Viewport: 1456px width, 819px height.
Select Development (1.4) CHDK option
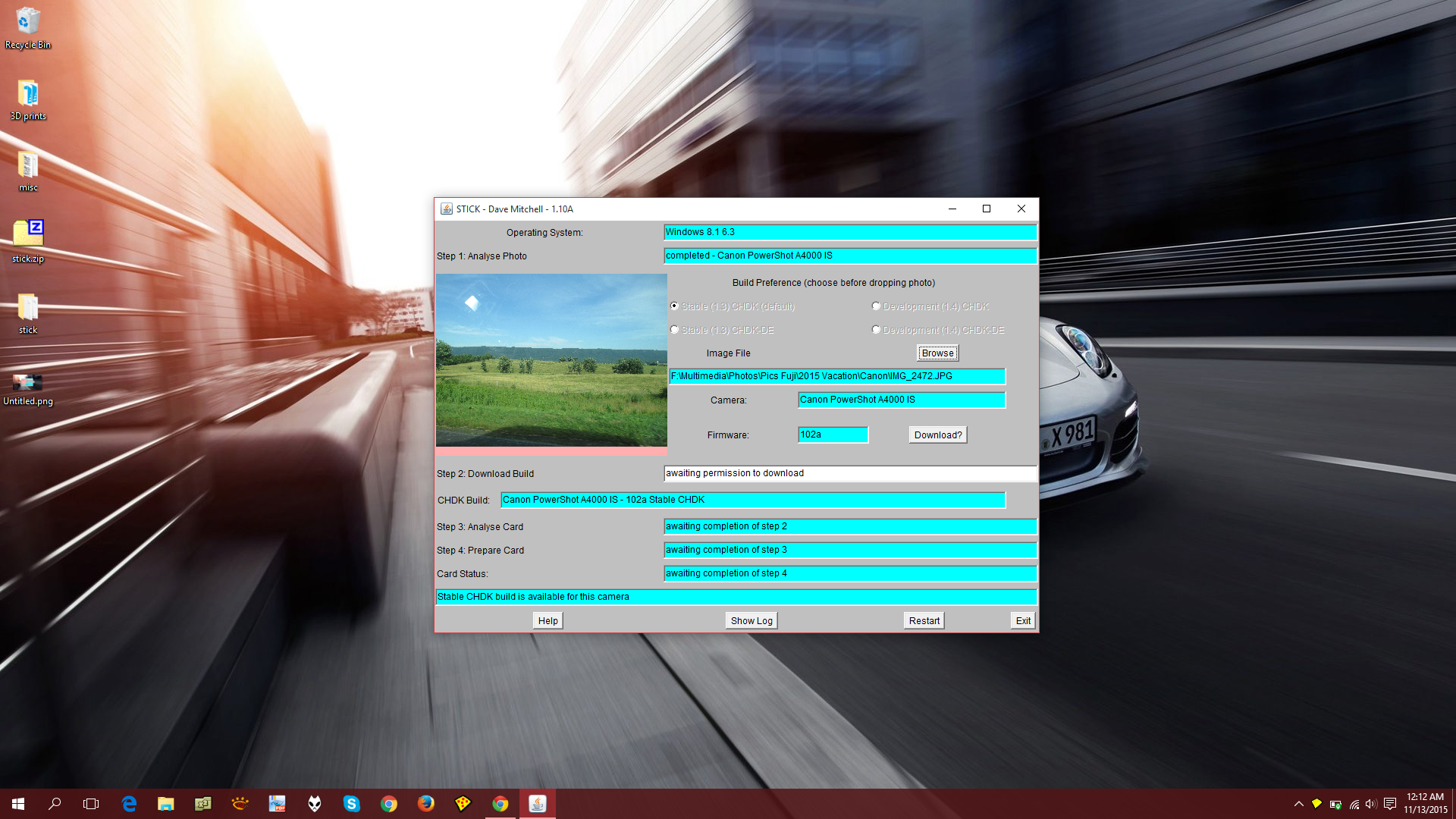pyautogui.click(x=930, y=306)
